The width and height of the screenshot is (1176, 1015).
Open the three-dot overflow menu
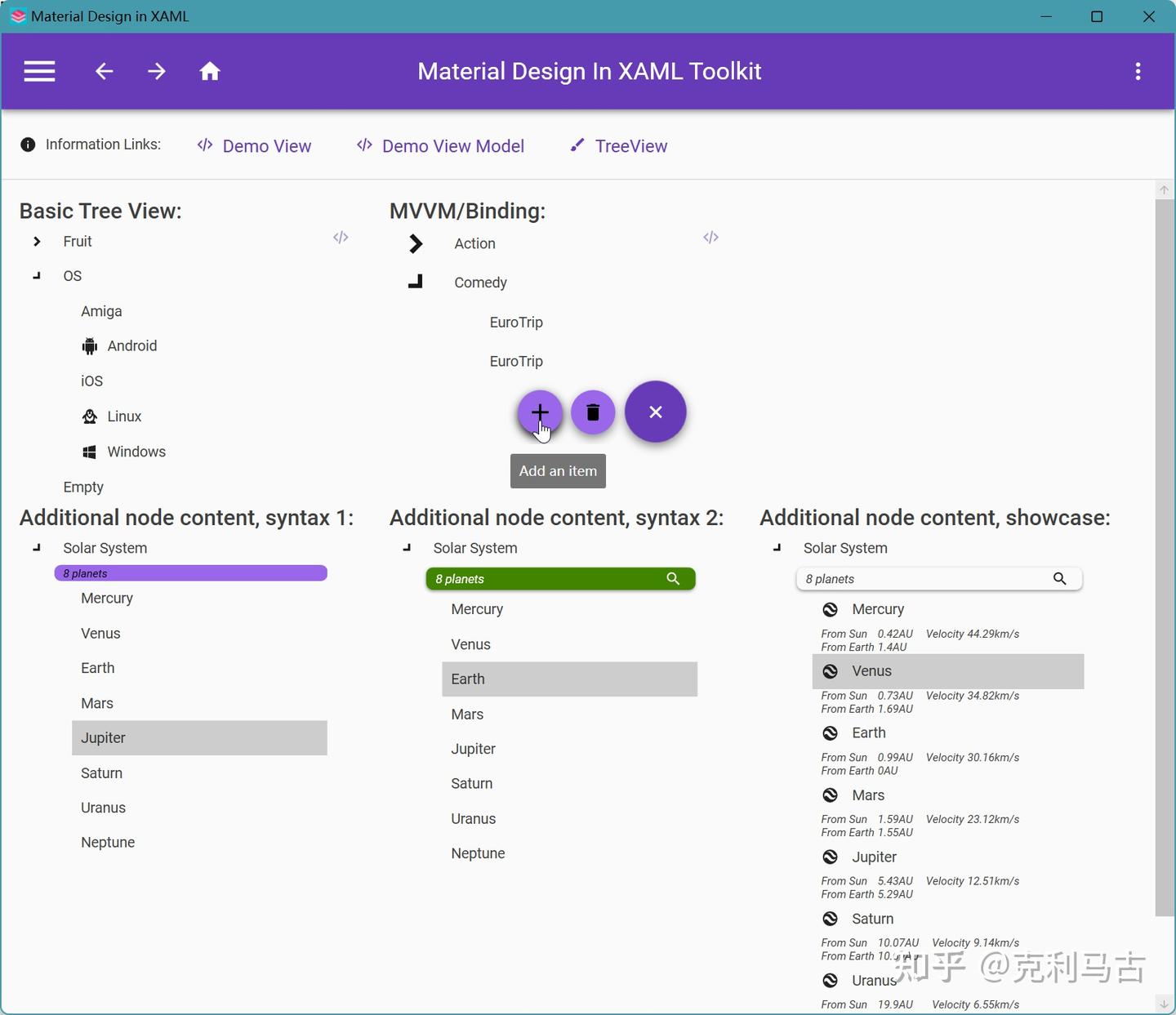pyautogui.click(x=1138, y=71)
